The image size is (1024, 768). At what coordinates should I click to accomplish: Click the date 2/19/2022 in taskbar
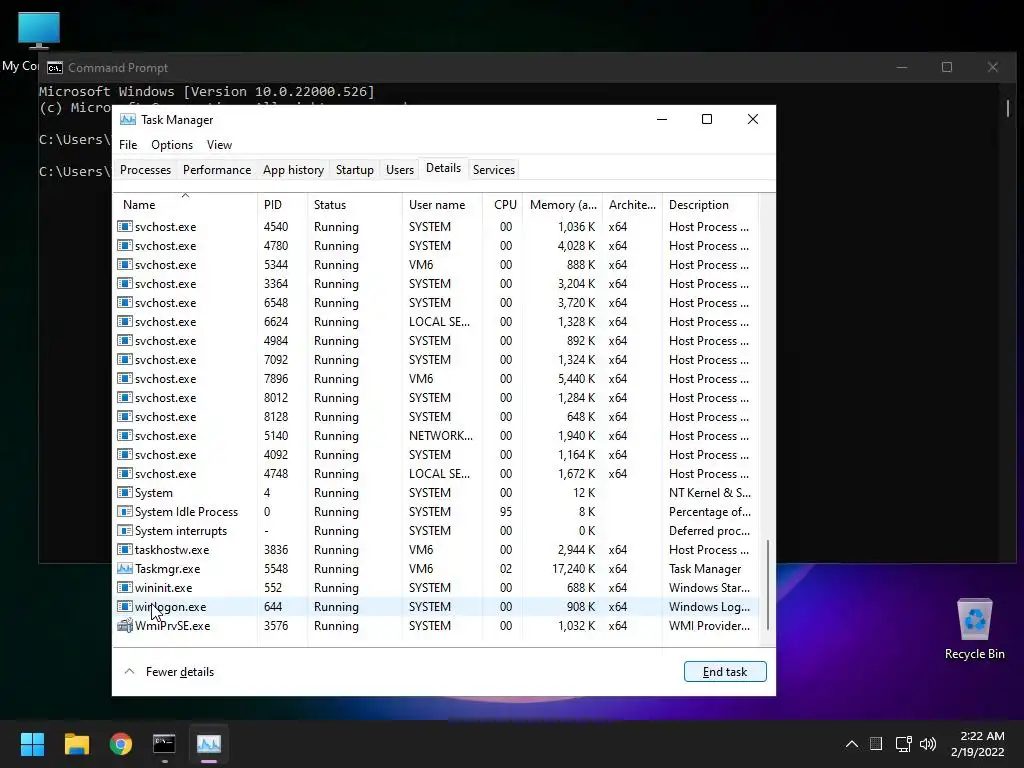(977, 752)
